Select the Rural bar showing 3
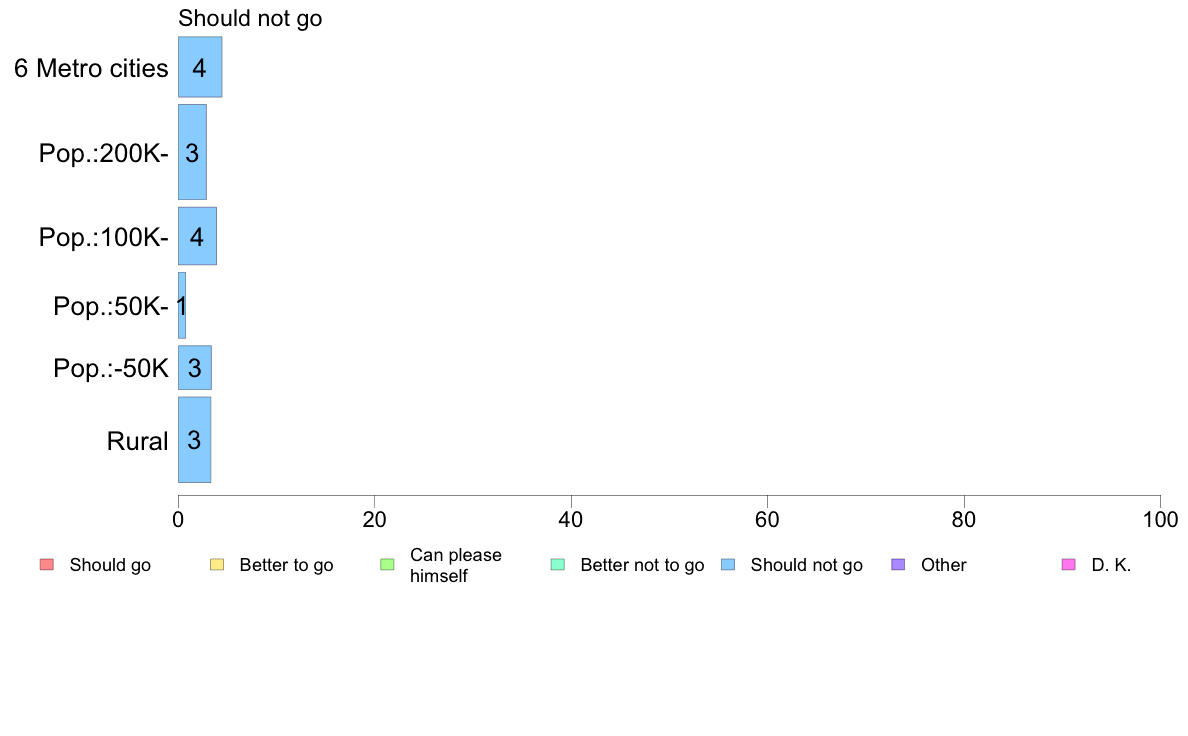 195,440
